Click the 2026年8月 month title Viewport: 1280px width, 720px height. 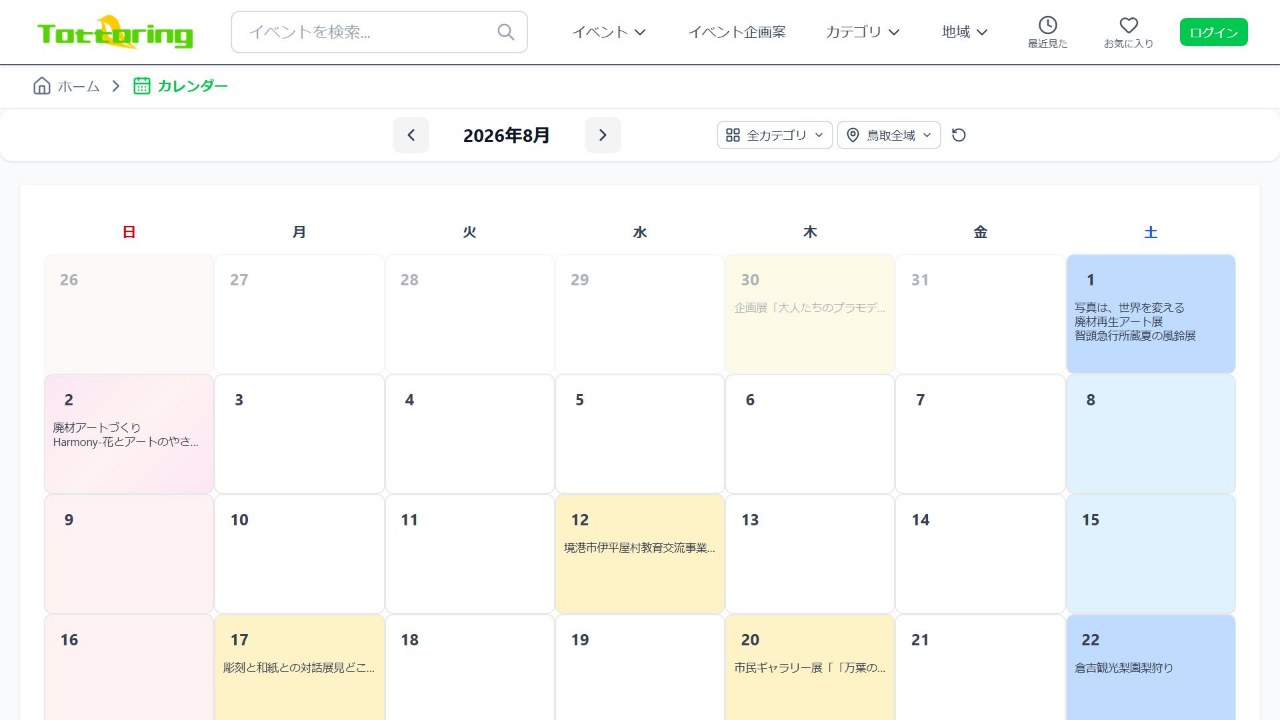click(507, 135)
